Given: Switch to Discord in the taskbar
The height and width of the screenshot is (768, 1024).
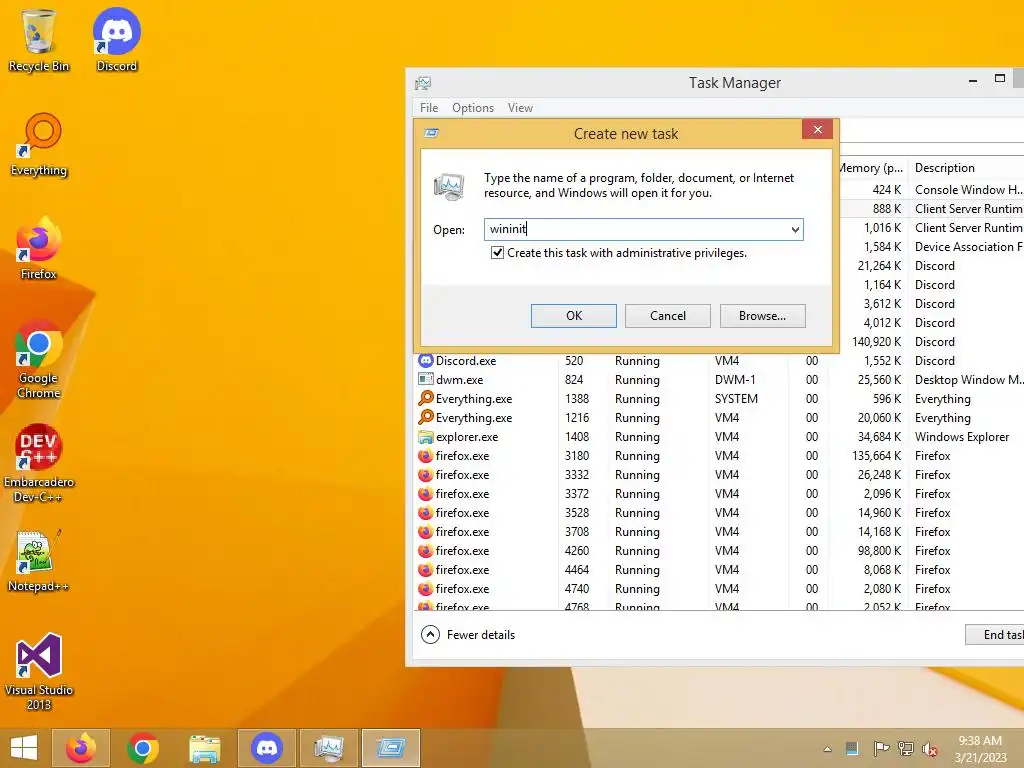Looking at the screenshot, I should (266, 748).
